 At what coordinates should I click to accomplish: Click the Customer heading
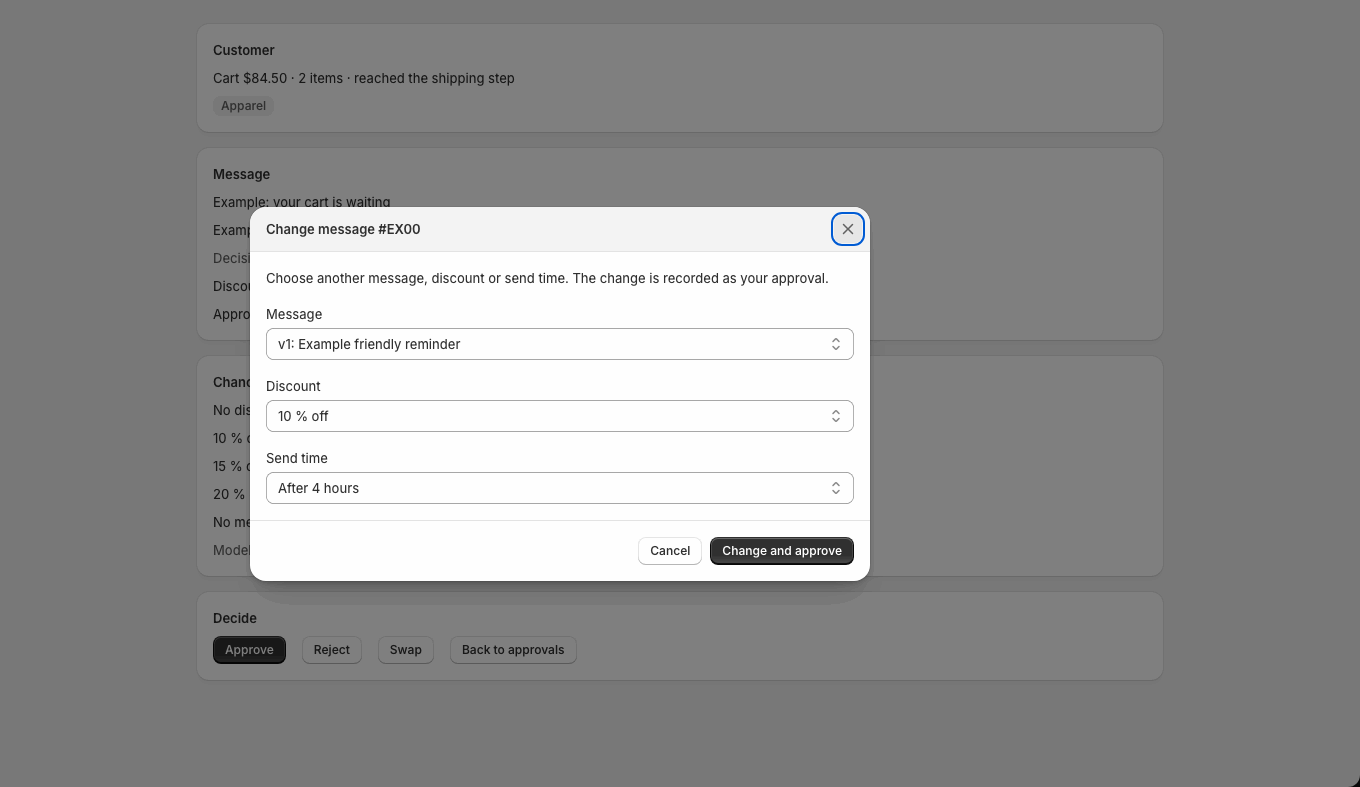pos(244,50)
